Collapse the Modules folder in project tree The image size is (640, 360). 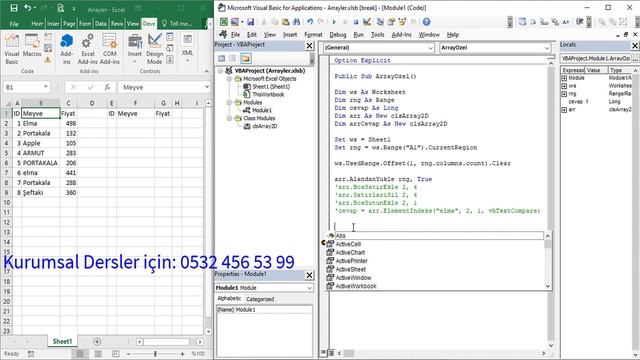[230, 102]
